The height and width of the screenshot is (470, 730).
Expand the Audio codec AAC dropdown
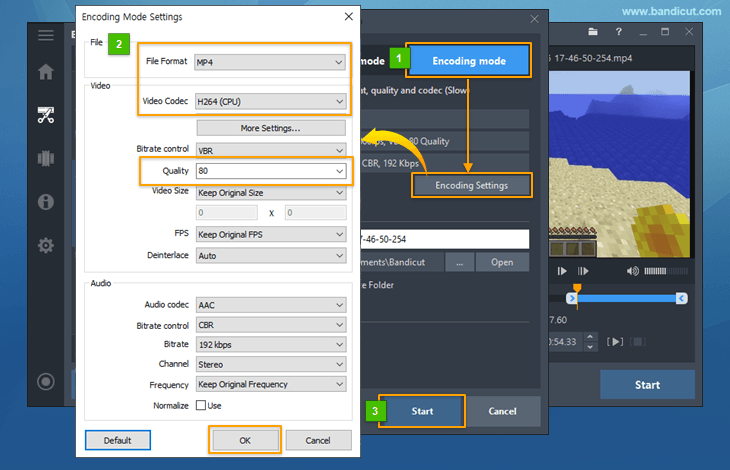click(270, 304)
